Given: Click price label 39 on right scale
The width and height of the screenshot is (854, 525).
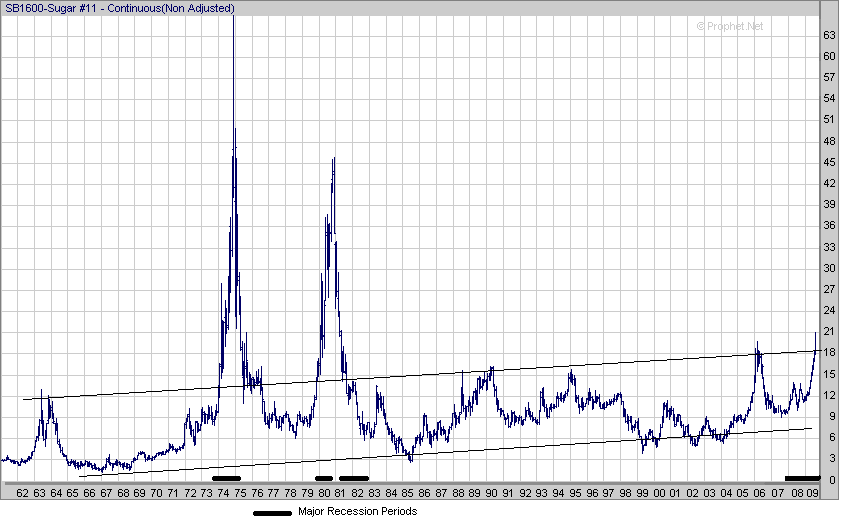Looking at the screenshot, I should tap(829, 204).
